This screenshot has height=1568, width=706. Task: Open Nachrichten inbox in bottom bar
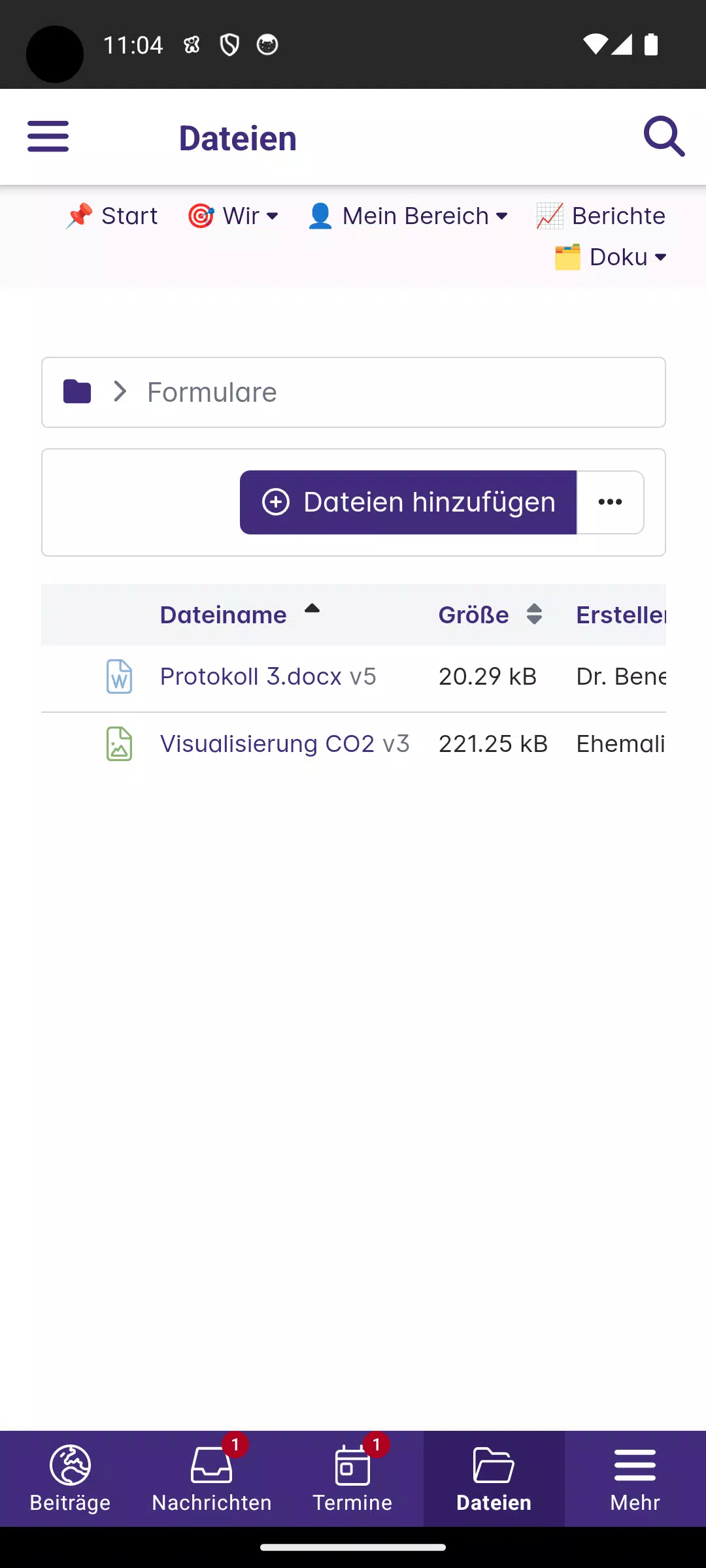click(212, 1479)
